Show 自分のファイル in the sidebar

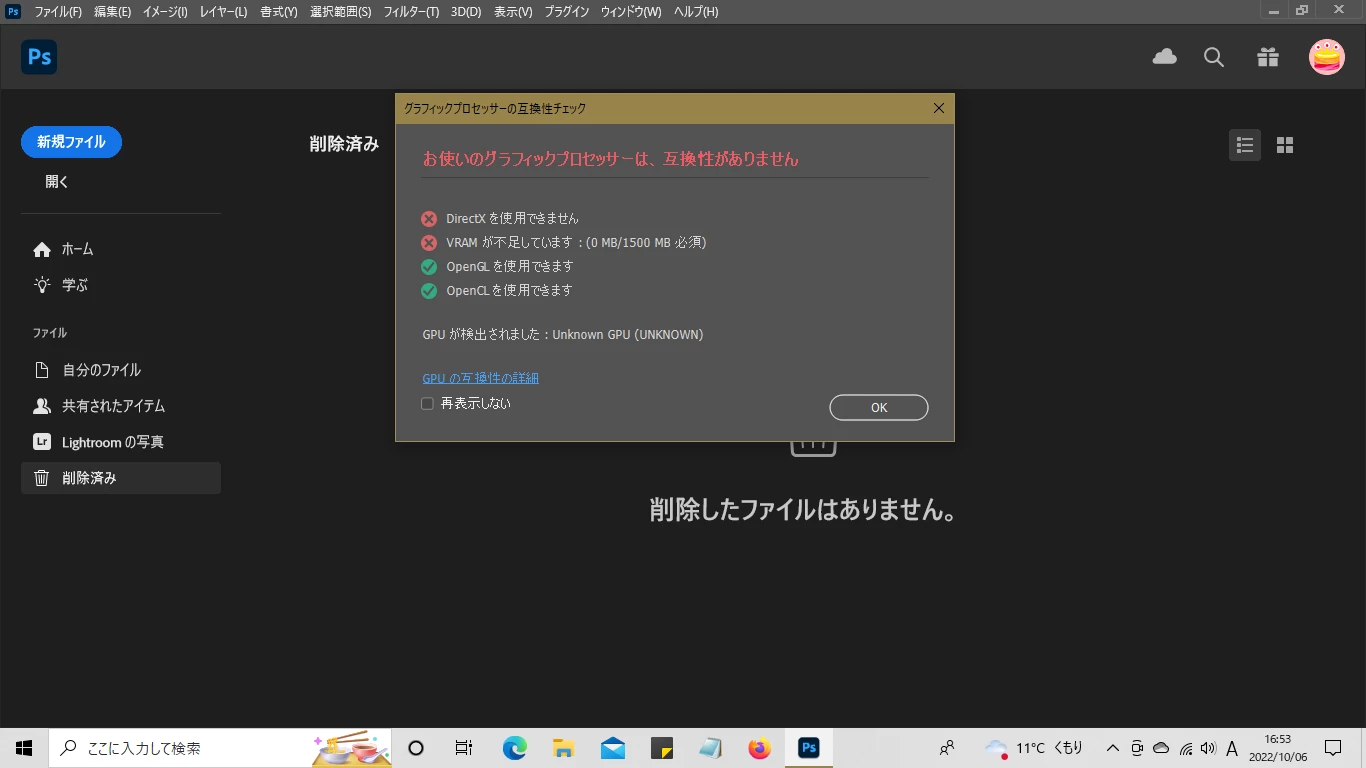(x=121, y=370)
